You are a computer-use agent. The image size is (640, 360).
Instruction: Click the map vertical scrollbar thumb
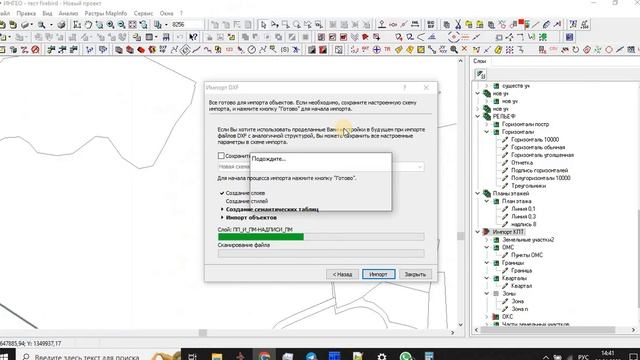point(460,236)
